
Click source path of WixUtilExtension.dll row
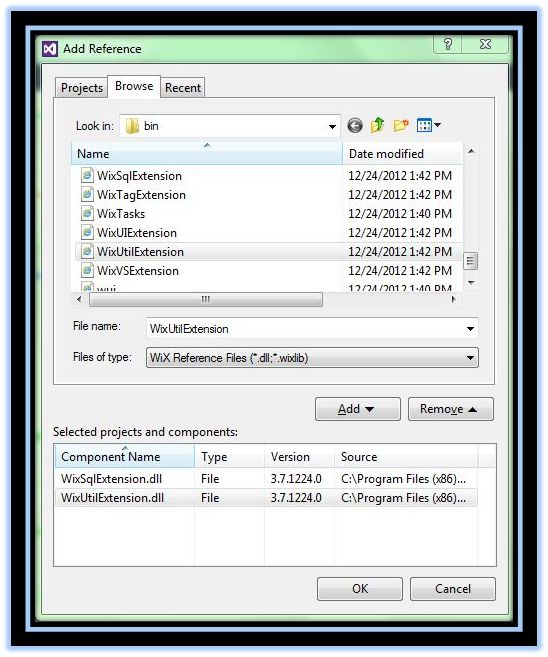click(x=403, y=498)
